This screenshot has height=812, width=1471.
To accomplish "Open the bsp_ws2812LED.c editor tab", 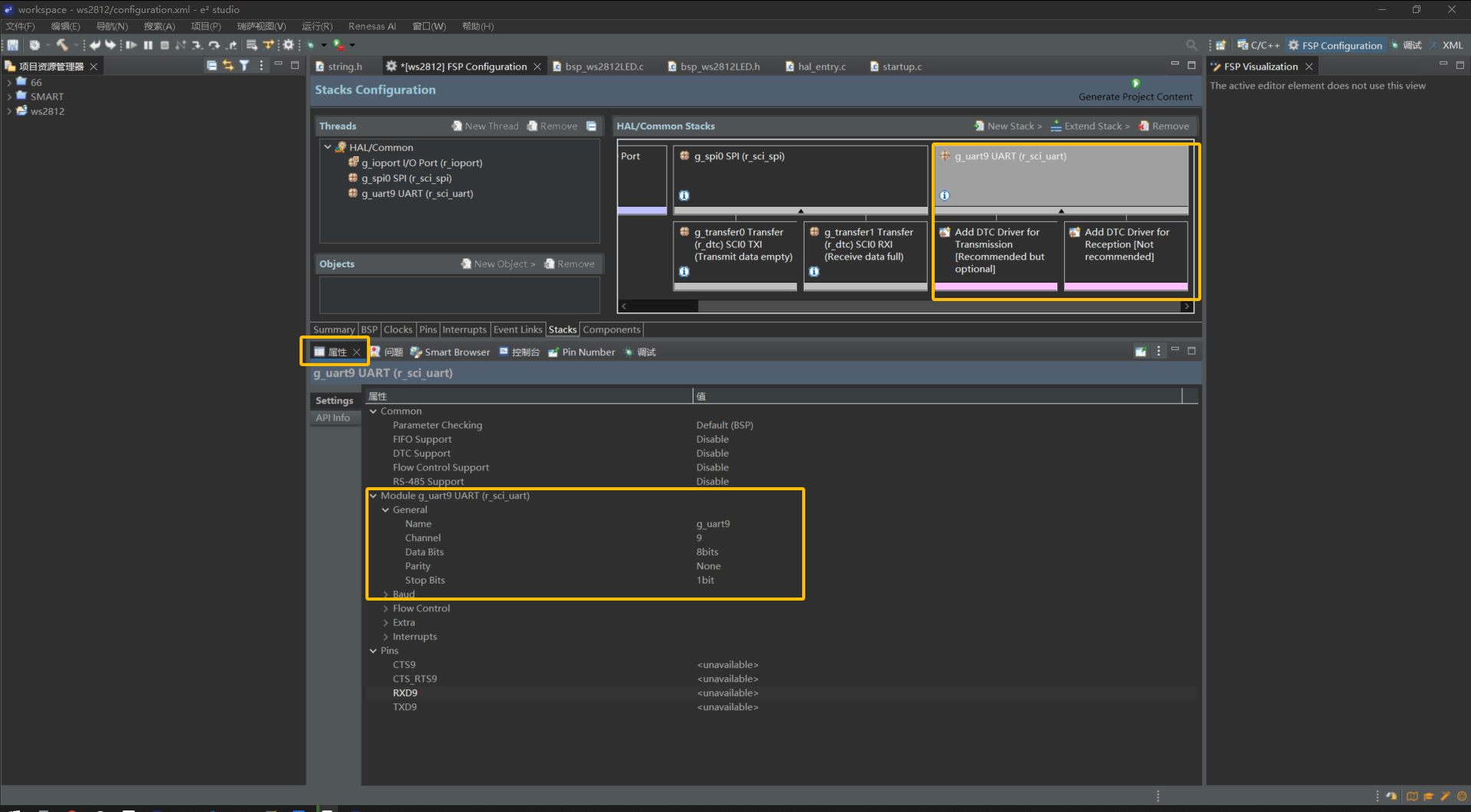I will click(598, 67).
